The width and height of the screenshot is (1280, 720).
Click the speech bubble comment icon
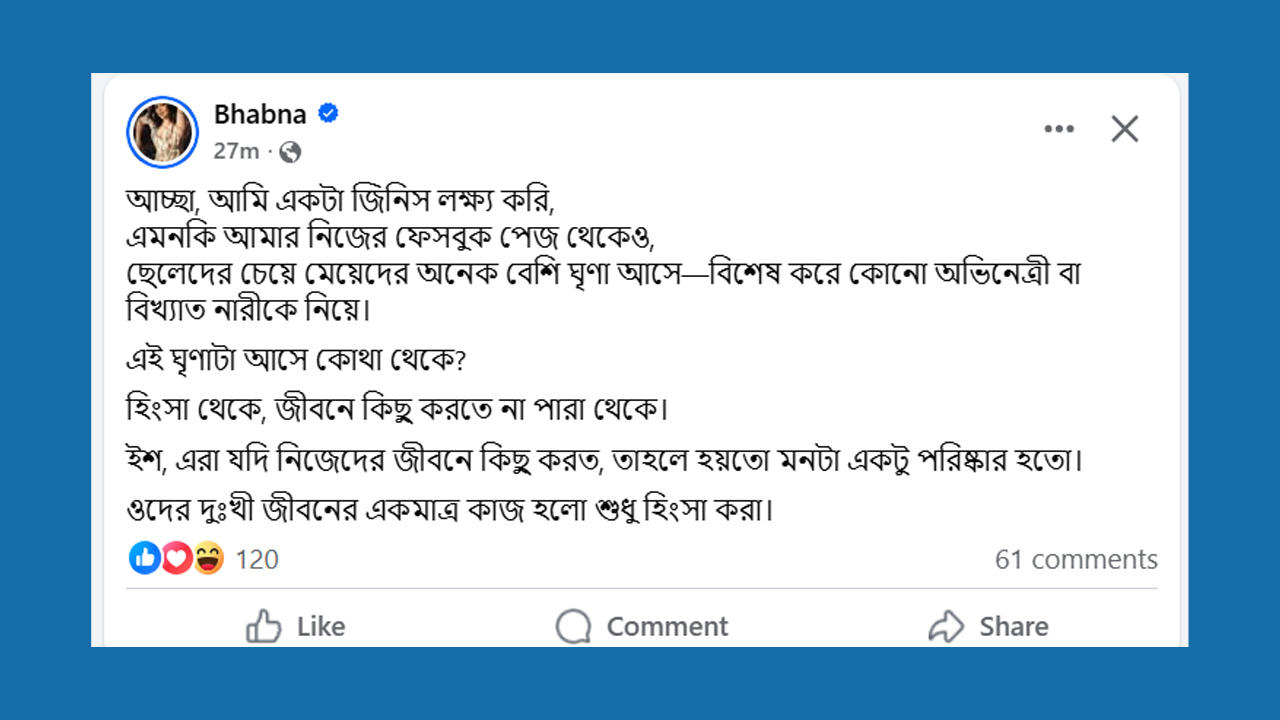coord(574,627)
